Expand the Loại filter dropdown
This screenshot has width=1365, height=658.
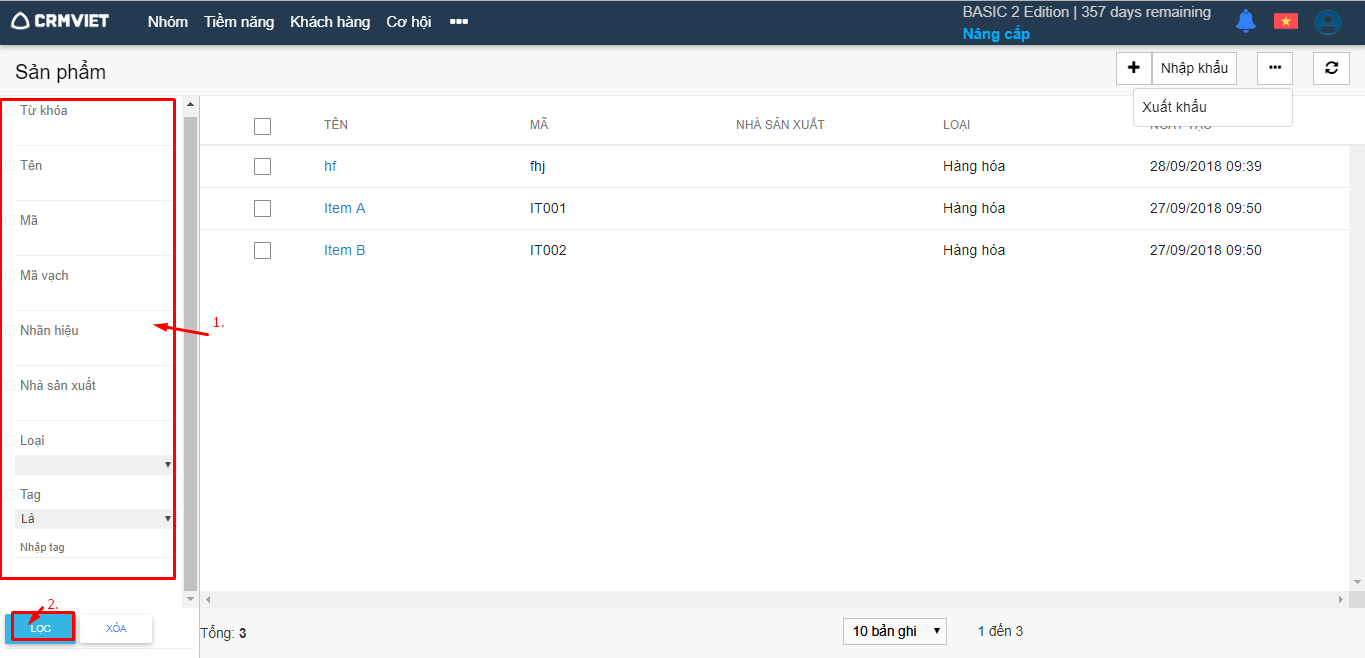coord(94,465)
